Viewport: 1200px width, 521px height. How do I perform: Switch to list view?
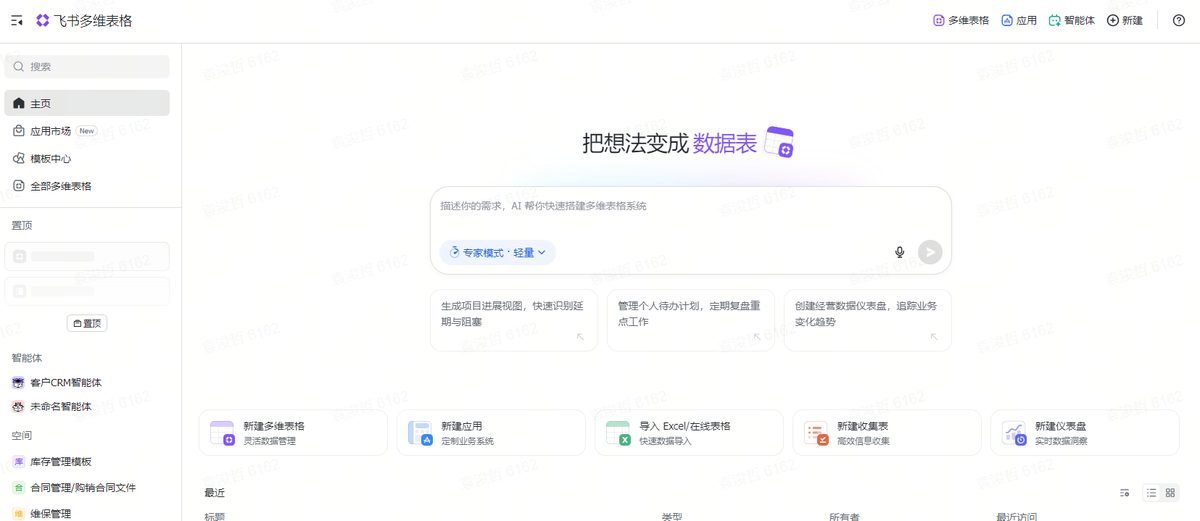[x=1152, y=493]
